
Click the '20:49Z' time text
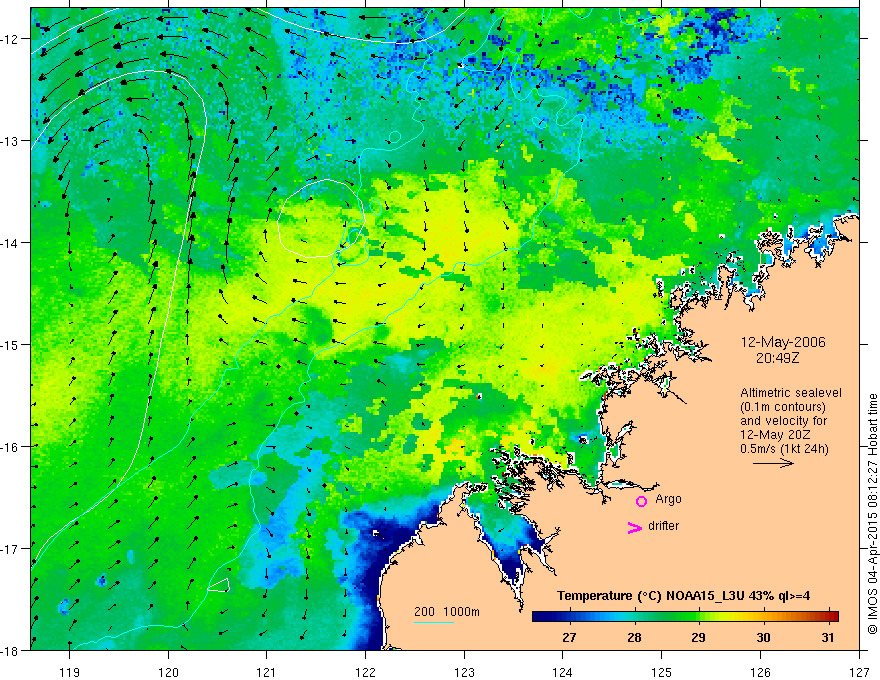point(777,358)
